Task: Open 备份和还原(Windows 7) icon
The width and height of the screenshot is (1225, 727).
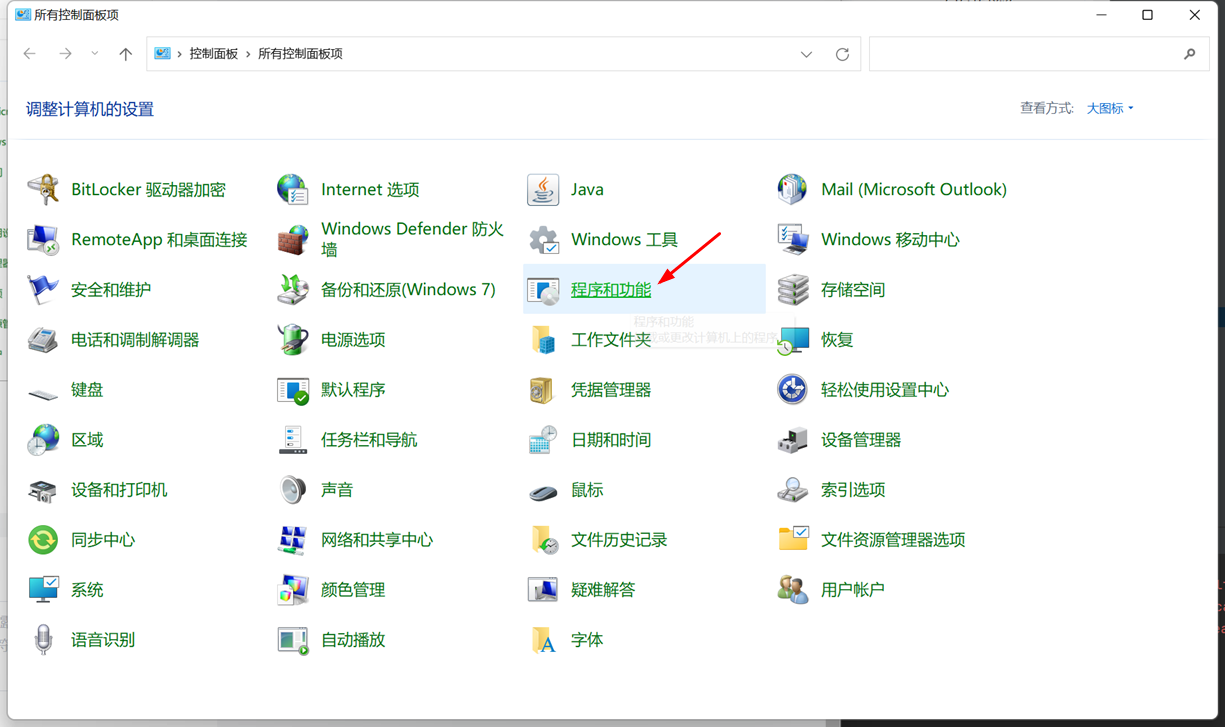Action: coord(293,290)
